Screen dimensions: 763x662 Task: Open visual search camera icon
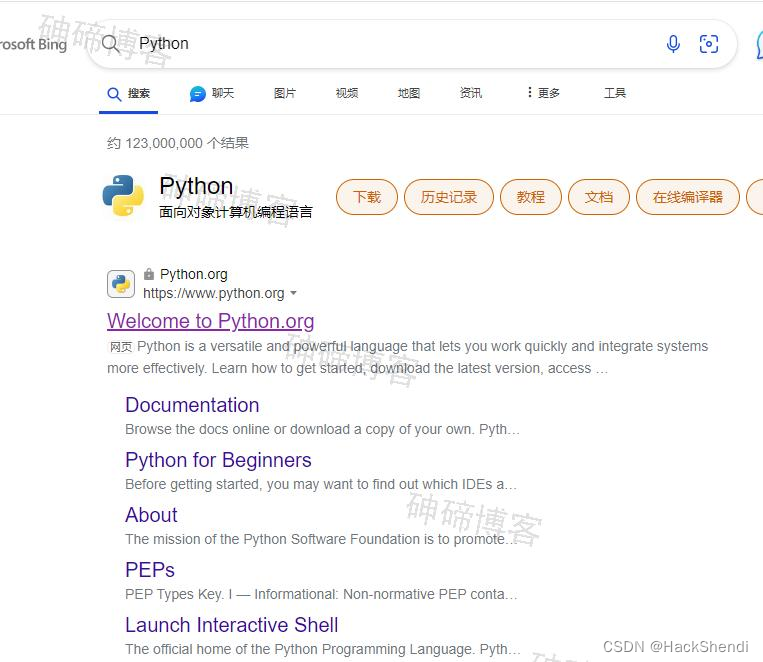[708, 44]
